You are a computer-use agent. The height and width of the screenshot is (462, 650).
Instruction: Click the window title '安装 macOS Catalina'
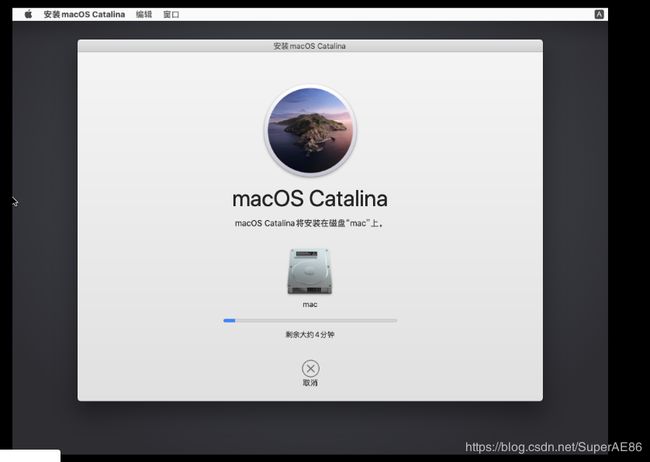click(x=310, y=46)
